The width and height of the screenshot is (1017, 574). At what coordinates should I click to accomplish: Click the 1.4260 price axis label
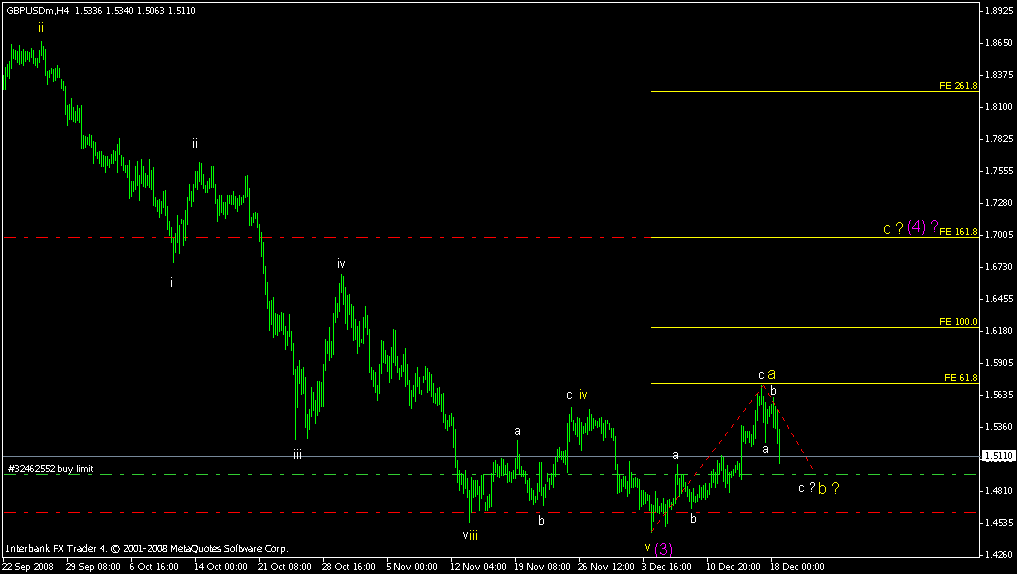[x=999, y=555]
